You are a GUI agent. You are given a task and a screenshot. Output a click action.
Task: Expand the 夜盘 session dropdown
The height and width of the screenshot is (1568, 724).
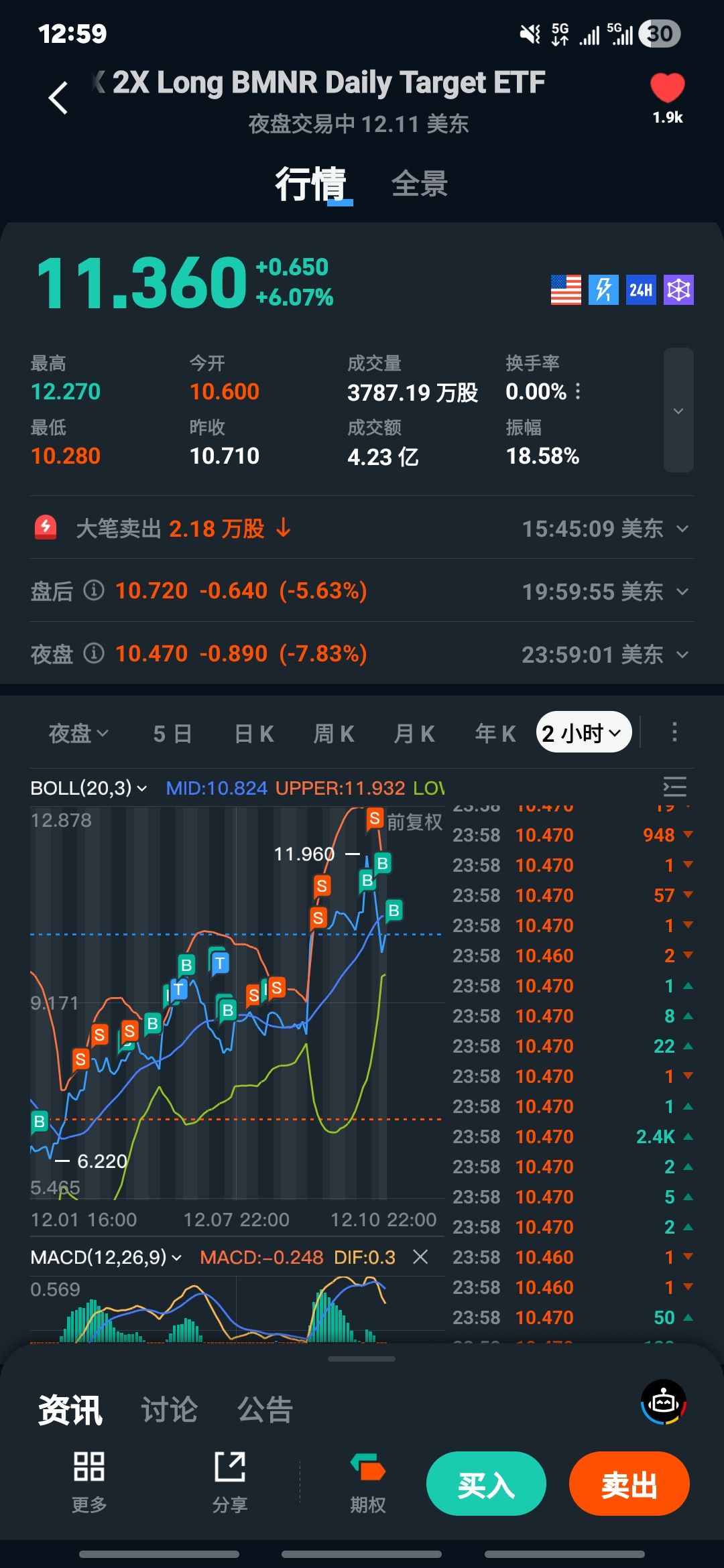pos(78,734)
